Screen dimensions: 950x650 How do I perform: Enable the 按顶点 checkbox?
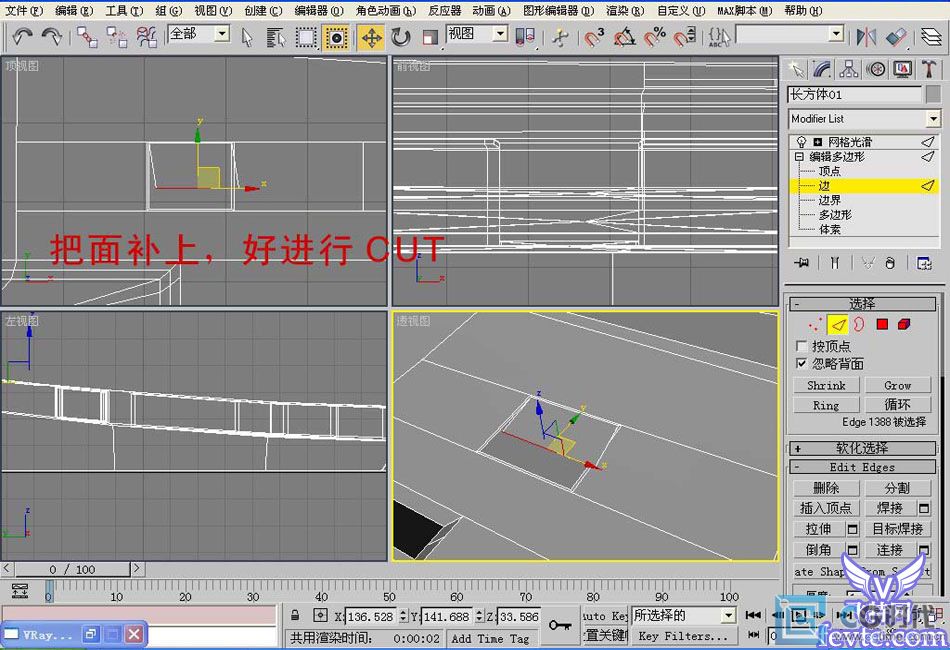pos(801,346)
